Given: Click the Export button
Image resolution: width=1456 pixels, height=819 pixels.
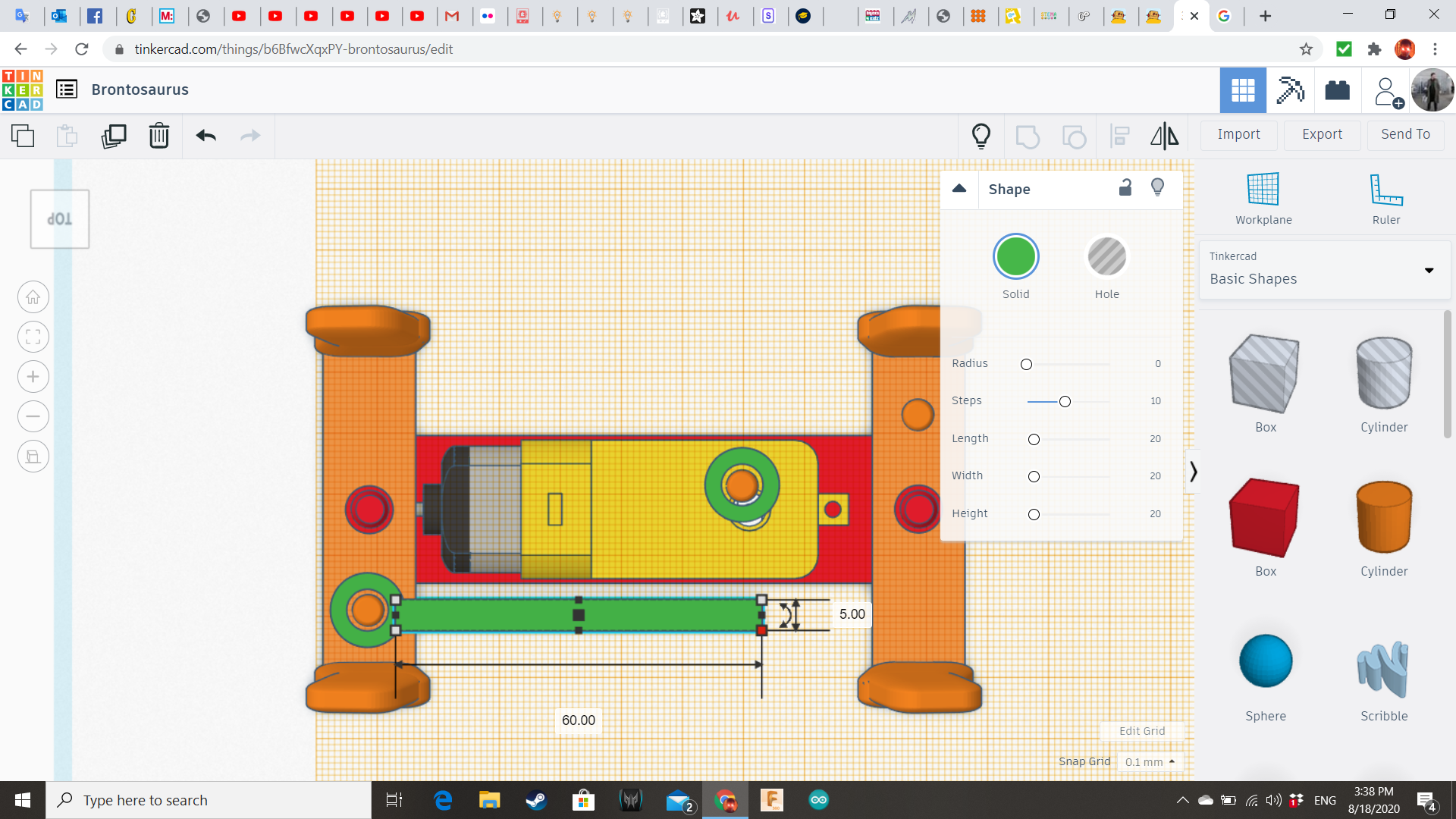Looking at the screenshot, I should pyautogui.click(x=1321, y=134).
